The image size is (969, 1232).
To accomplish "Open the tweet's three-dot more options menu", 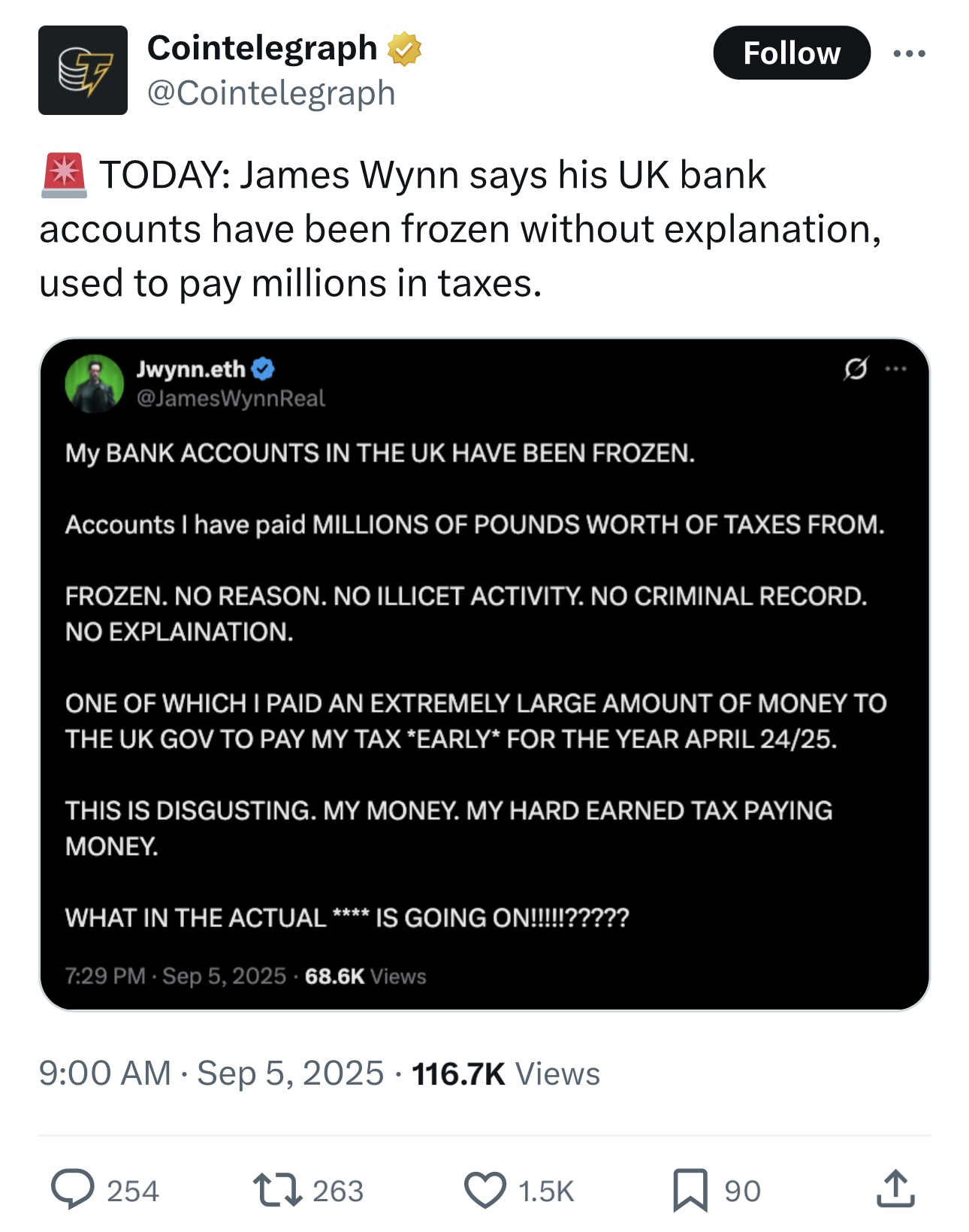I will (x=910, y=53).
